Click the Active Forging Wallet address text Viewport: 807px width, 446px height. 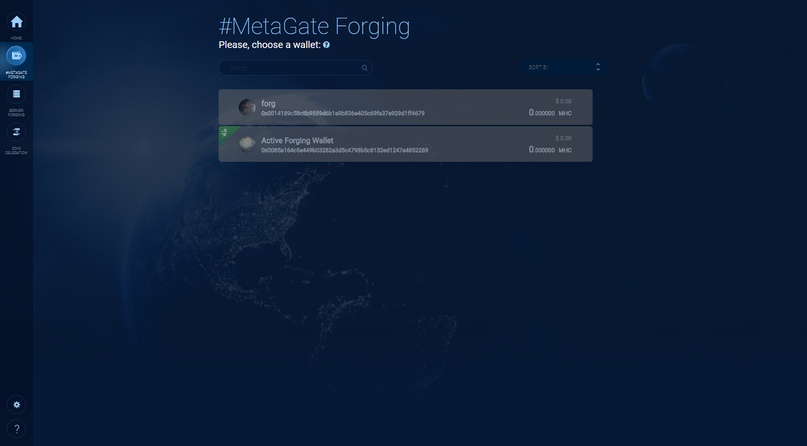click(344, 150)
